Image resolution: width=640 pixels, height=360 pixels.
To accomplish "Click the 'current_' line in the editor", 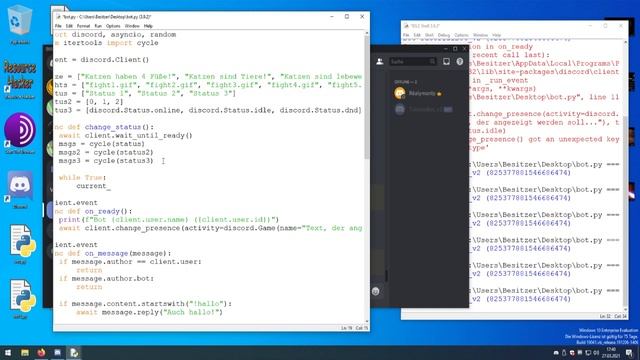I will tap(93, 186).
